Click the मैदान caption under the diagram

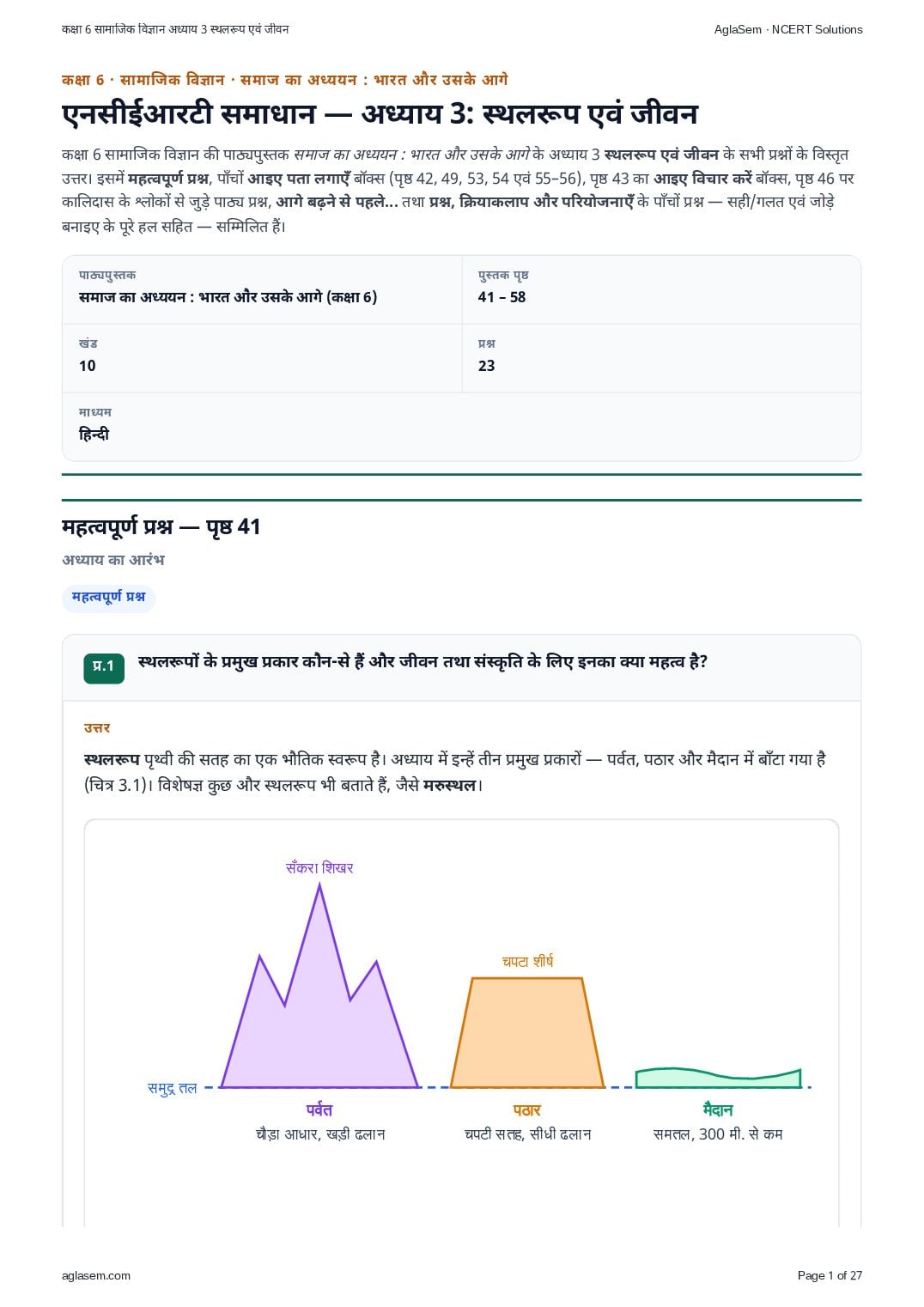(718, 1110)
